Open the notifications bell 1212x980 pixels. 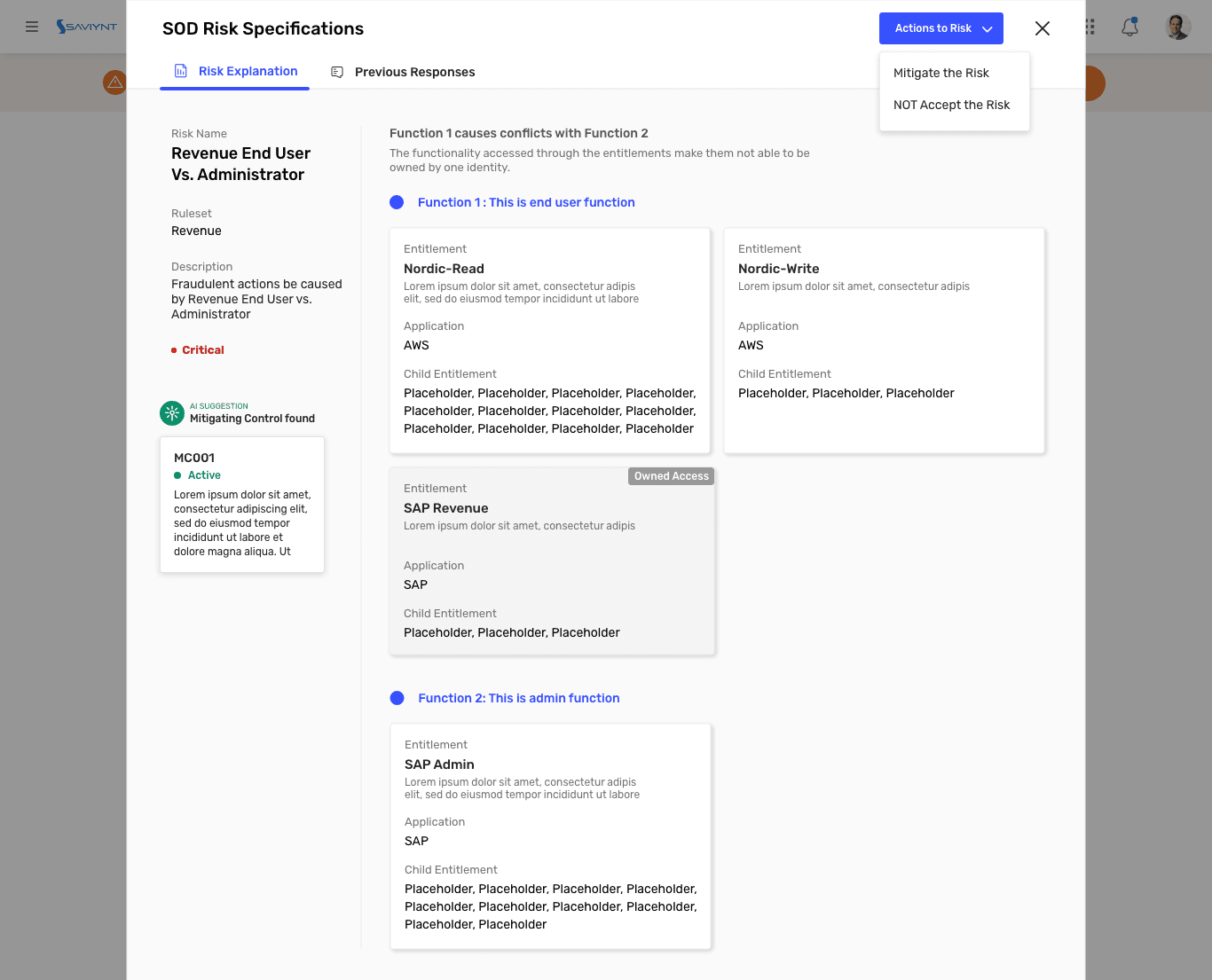1129,27
